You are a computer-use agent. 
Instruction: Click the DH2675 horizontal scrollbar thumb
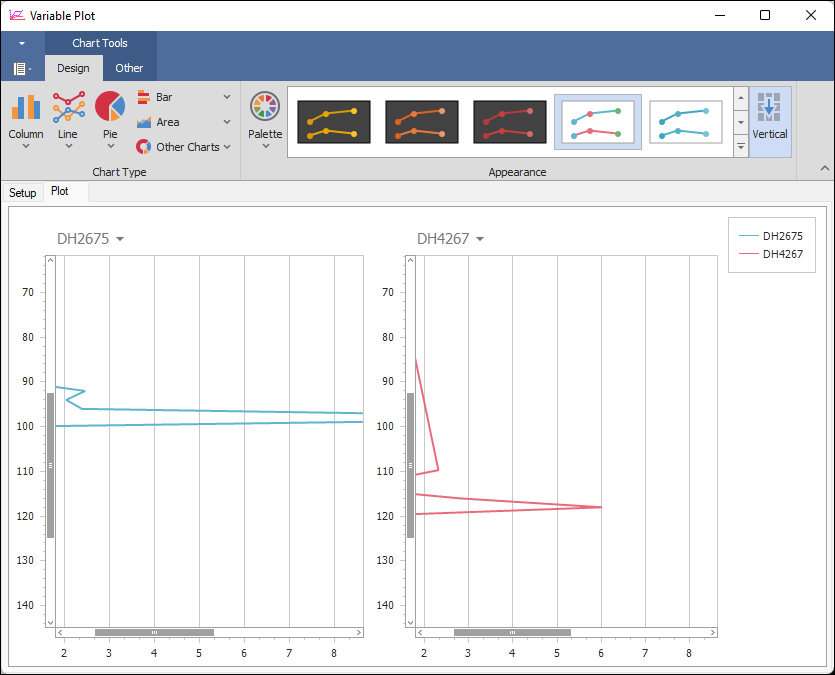tap(154, 632)
